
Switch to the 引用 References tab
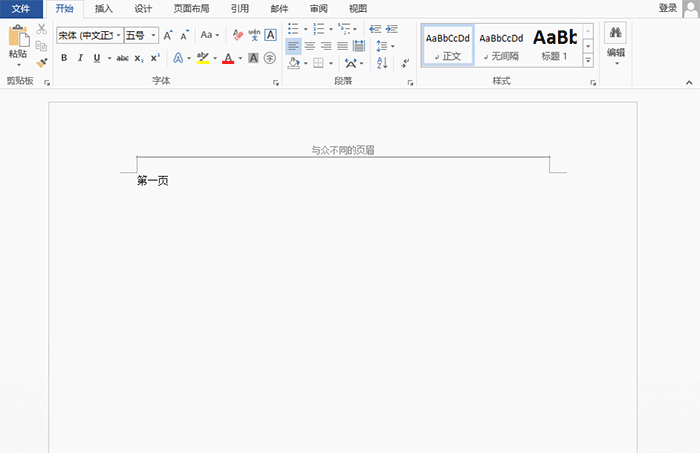pos(240,8)
